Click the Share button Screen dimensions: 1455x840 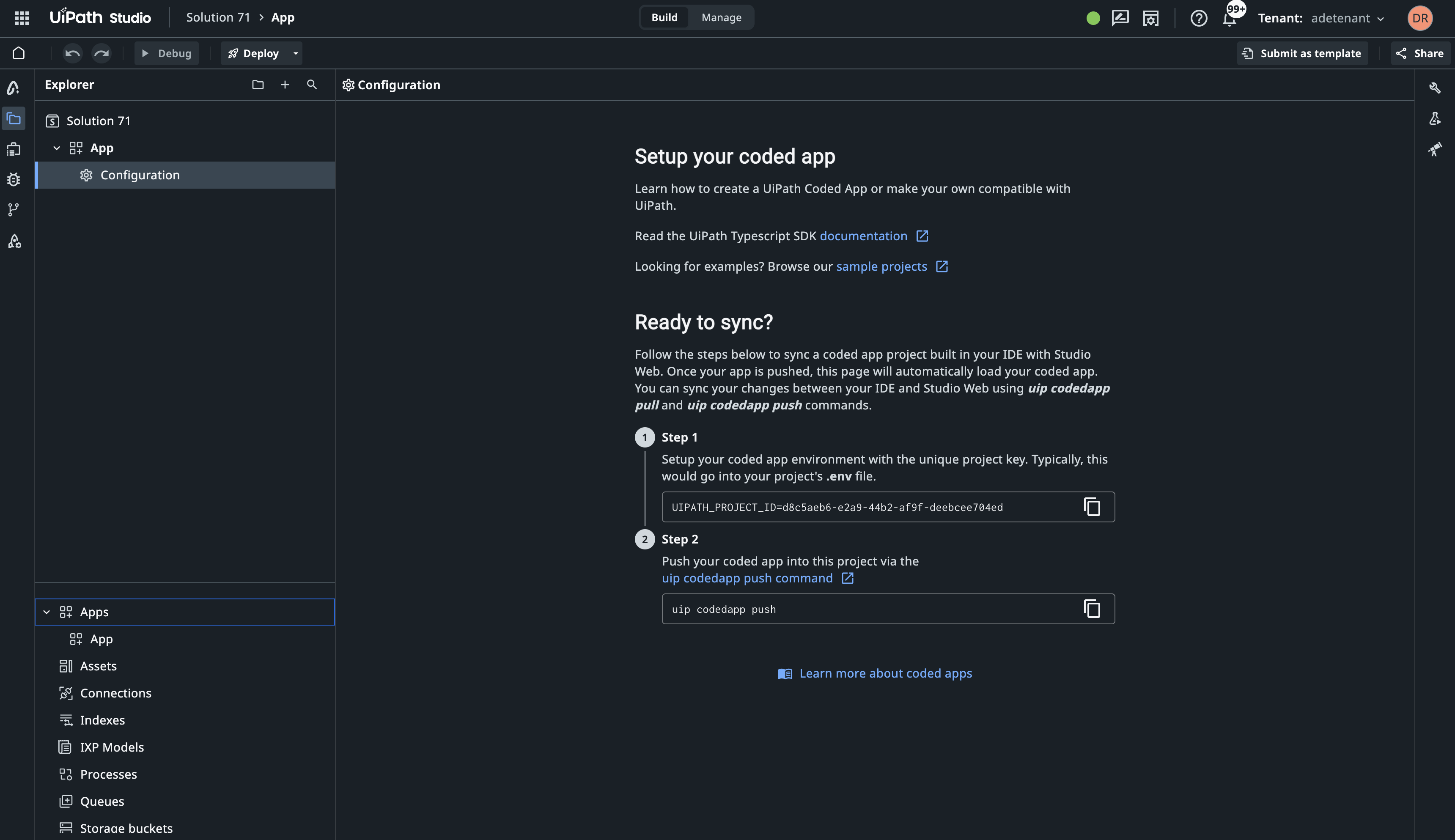pyautogui.click(x=1420, y=54)
